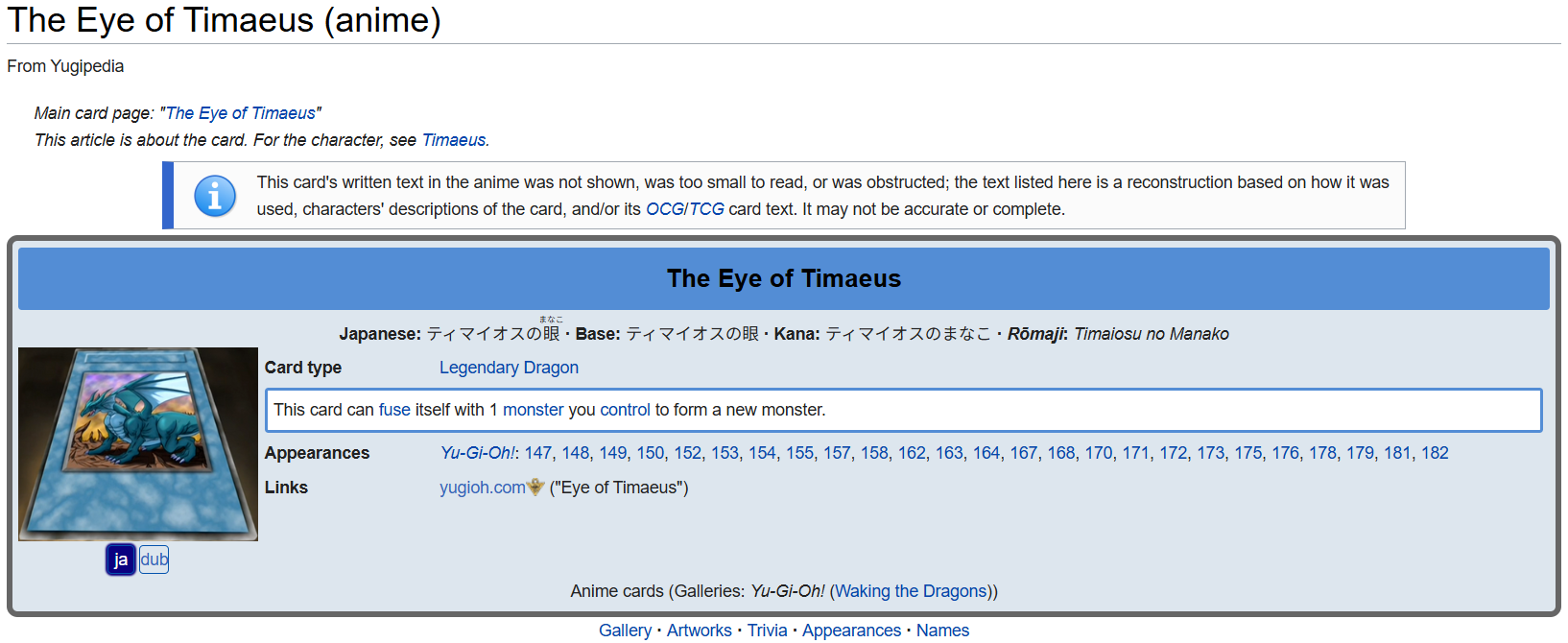
Task: Open episode 149 appearance link
Action: [x=613, y=453]
